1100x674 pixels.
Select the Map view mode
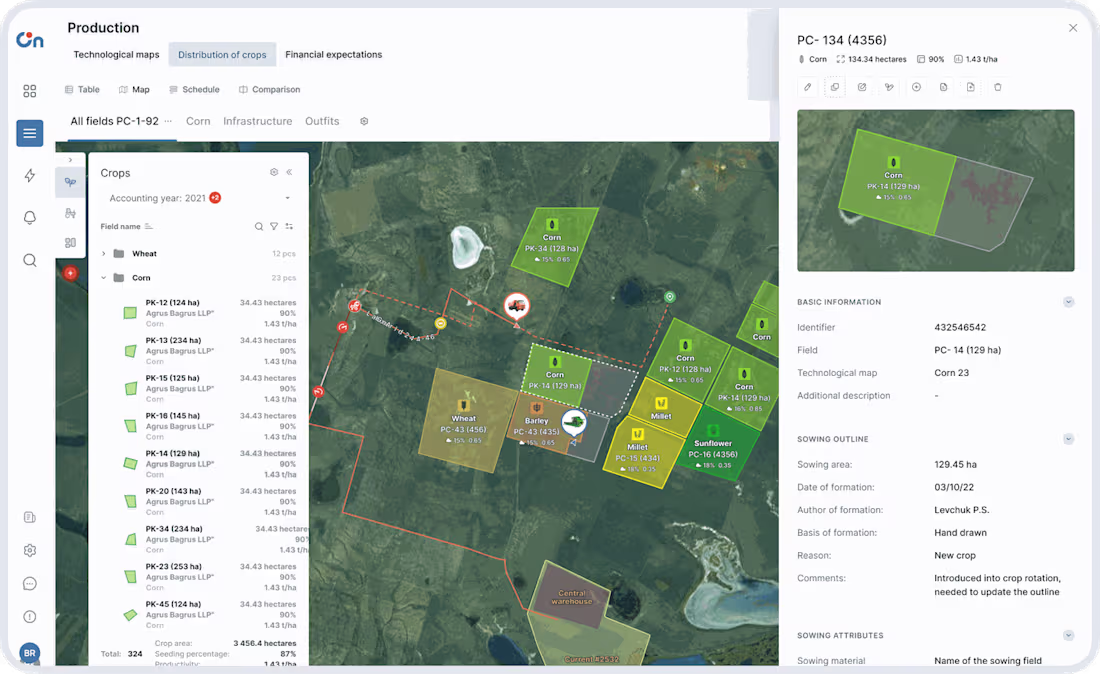coord(134,89)
